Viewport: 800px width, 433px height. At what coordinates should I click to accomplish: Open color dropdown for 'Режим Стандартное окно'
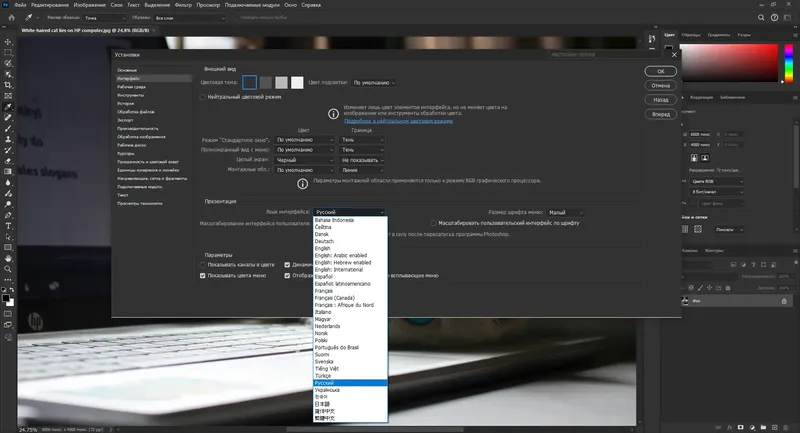305,140
